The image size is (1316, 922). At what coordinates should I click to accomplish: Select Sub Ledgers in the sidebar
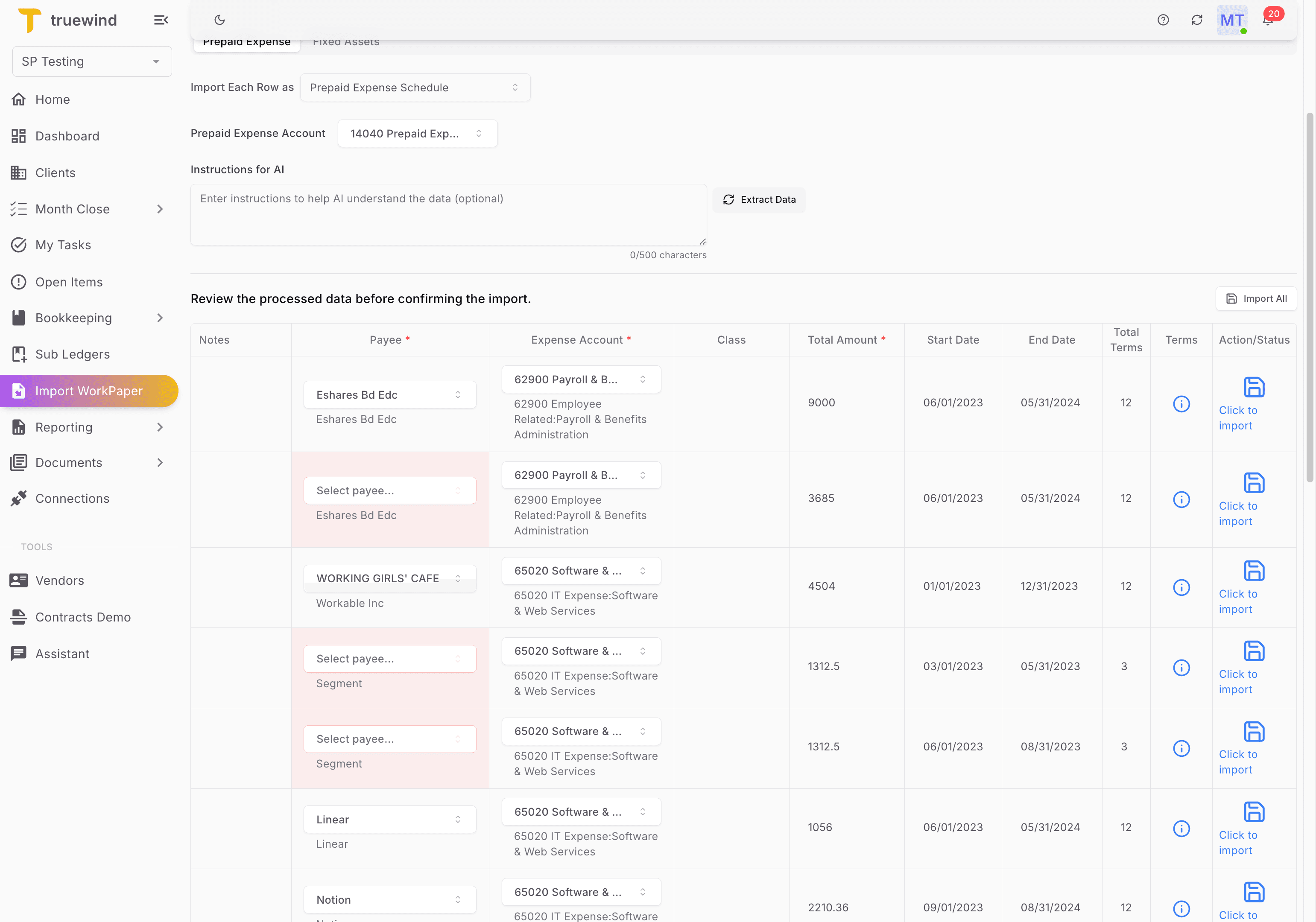[x=72, y=353]
